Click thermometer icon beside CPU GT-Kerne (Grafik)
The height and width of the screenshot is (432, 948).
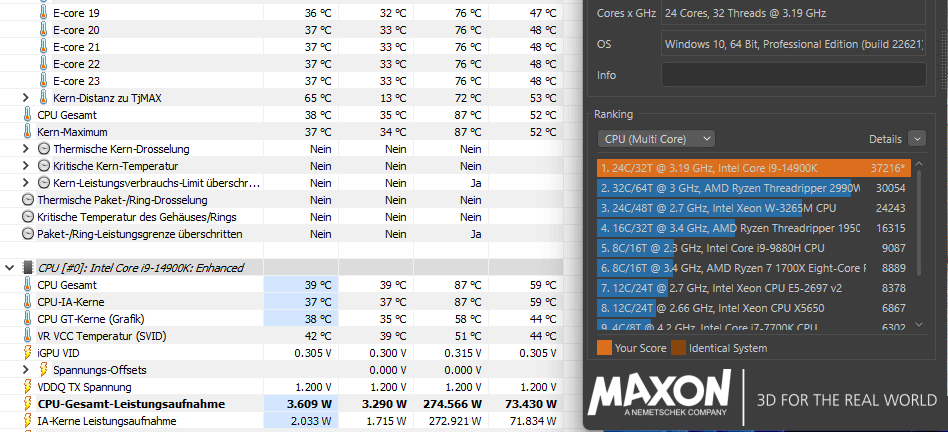[x=27, y=318]
